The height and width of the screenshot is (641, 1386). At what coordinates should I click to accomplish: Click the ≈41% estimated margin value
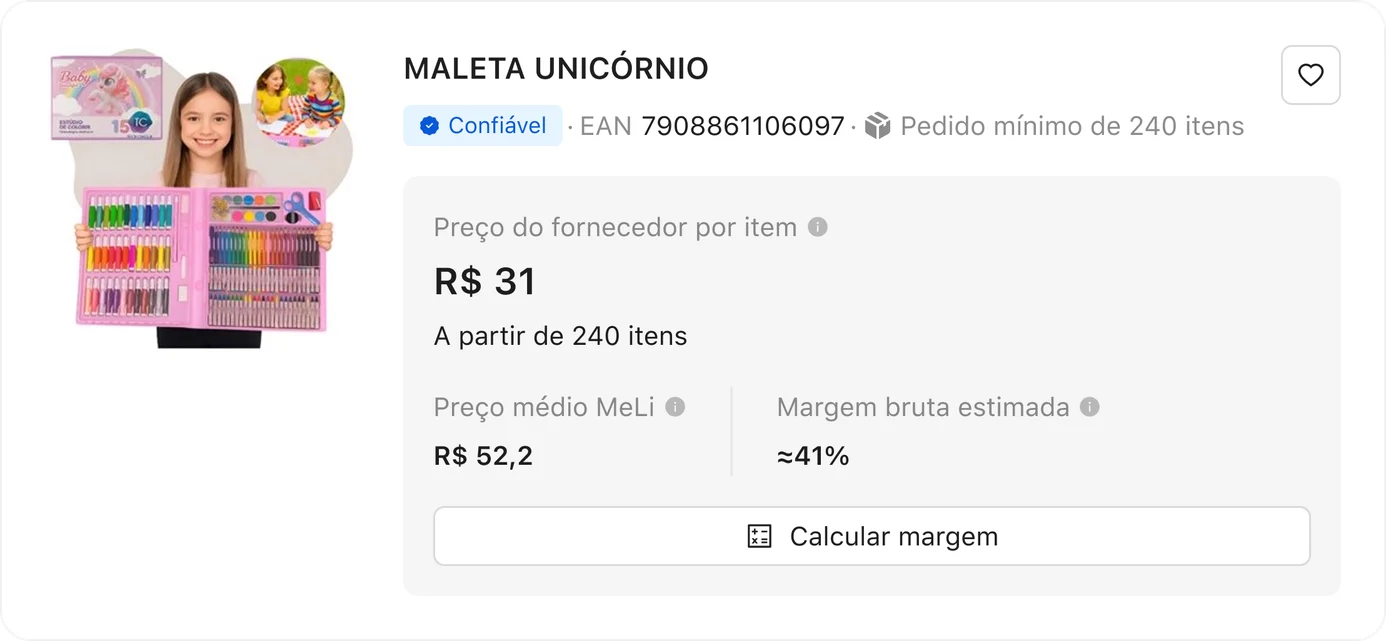click(x=813, y=456)
